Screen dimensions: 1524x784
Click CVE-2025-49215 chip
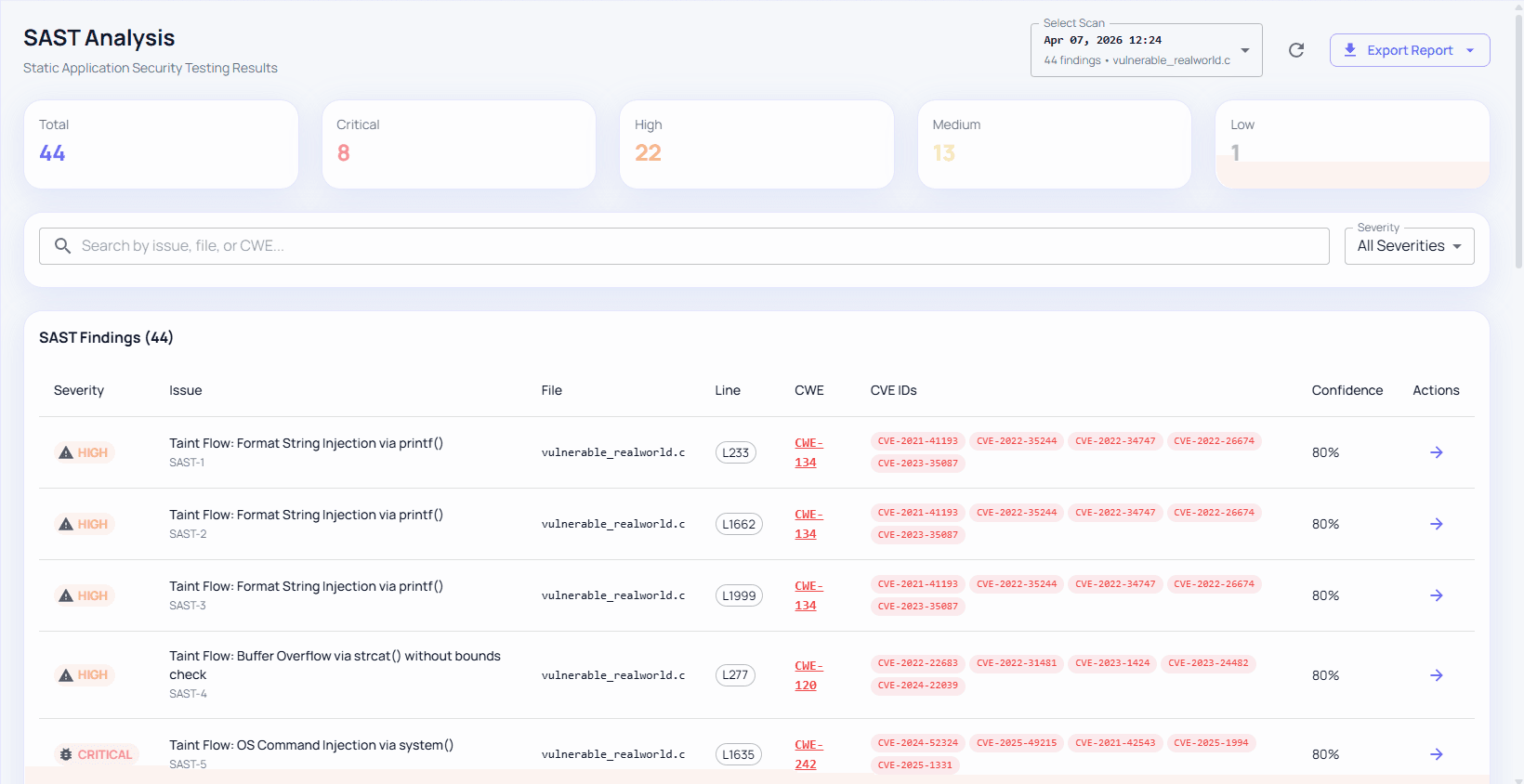[x=1017, y=743]
